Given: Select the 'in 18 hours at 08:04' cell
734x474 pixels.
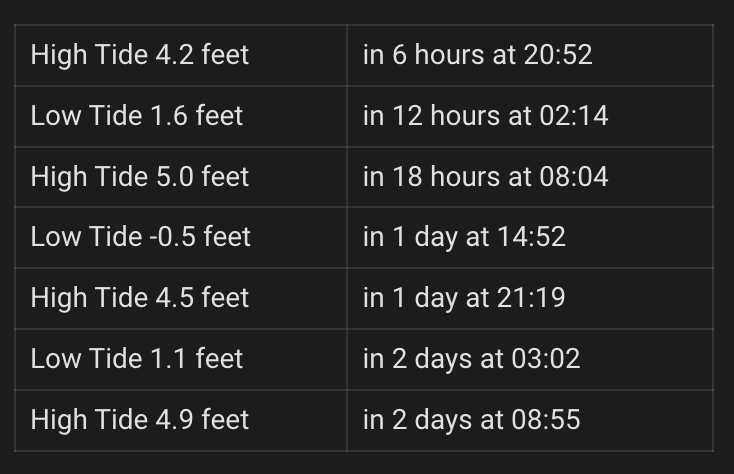Looking at the screenshot, I should (485, 176).
